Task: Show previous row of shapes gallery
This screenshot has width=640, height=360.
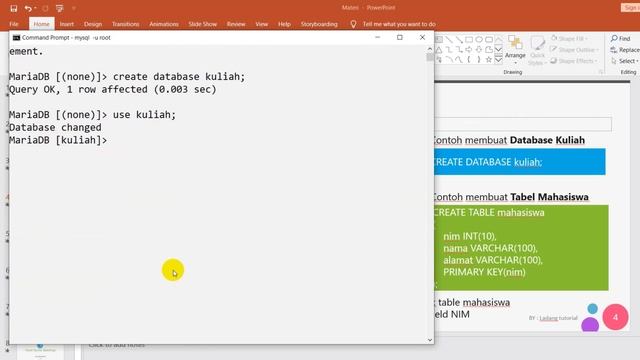Action: tap(498, 40)
